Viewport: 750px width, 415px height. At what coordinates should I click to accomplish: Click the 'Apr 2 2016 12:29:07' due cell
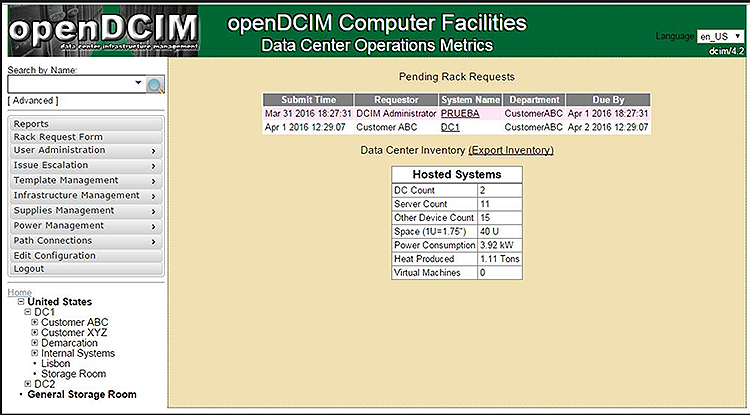point(608,127)
